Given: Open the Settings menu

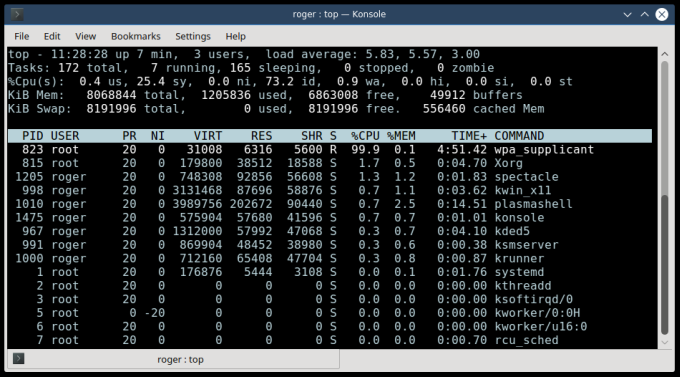Looking at the screenshot, I should click(x=193, y=36).
